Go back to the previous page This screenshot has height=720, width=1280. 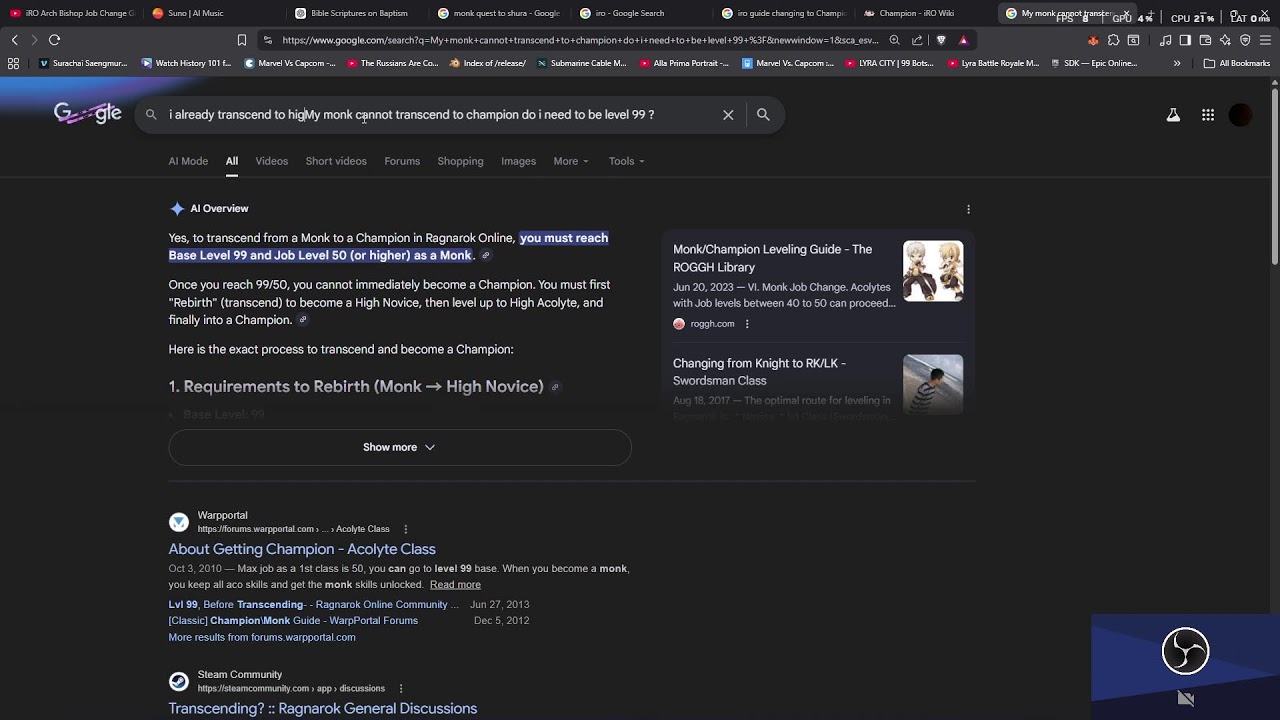tap(14, 40)
